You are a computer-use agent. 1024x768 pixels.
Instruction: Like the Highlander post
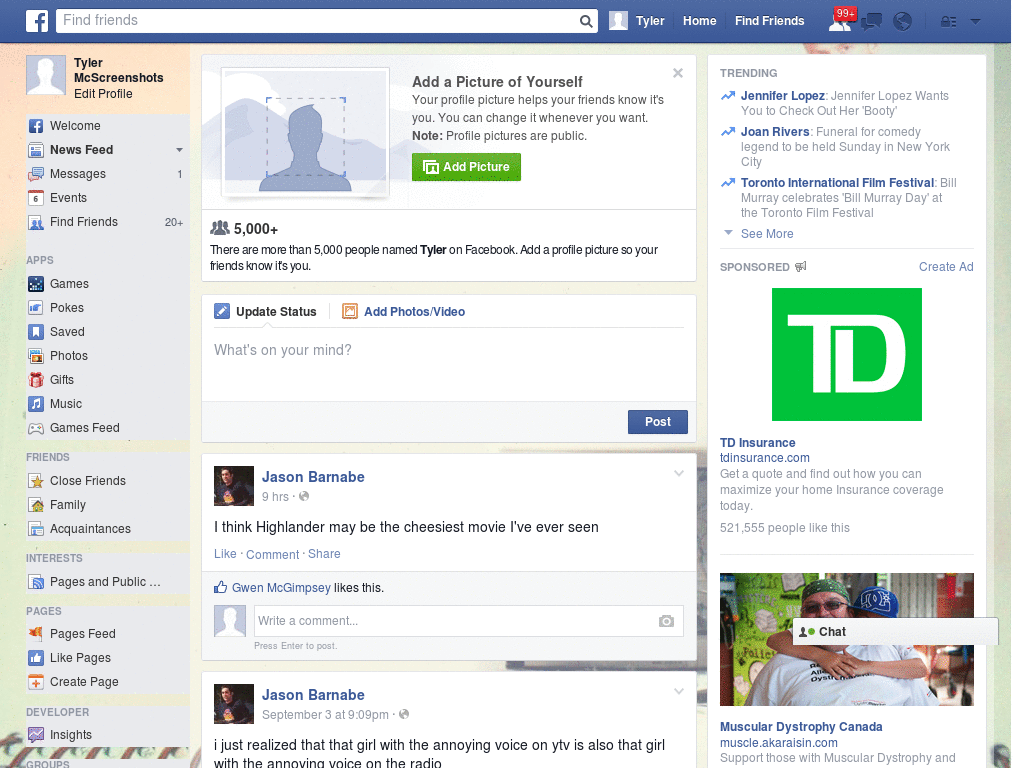225,554
